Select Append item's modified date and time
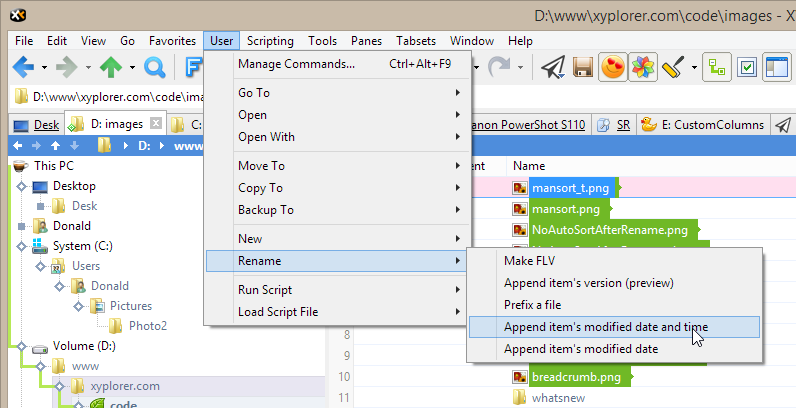 (x=614, y=327)
